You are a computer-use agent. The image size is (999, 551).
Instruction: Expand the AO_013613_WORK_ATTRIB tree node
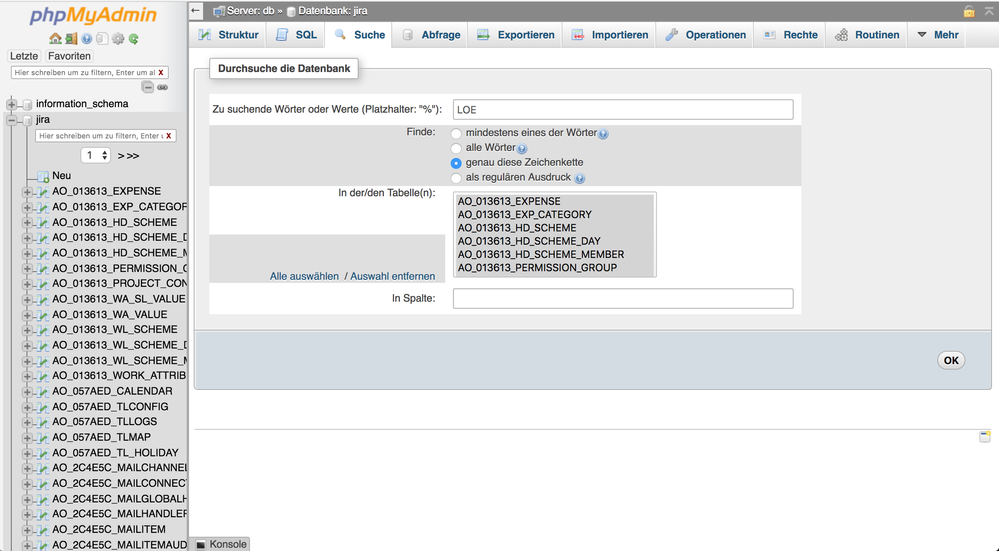coord(27,376)
